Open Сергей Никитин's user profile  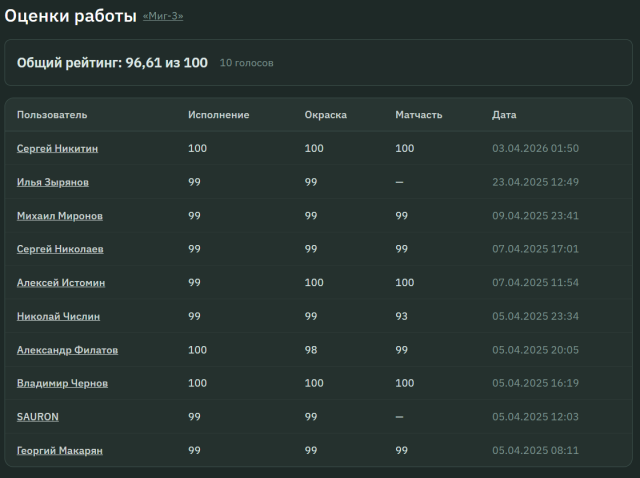point(57,149)
